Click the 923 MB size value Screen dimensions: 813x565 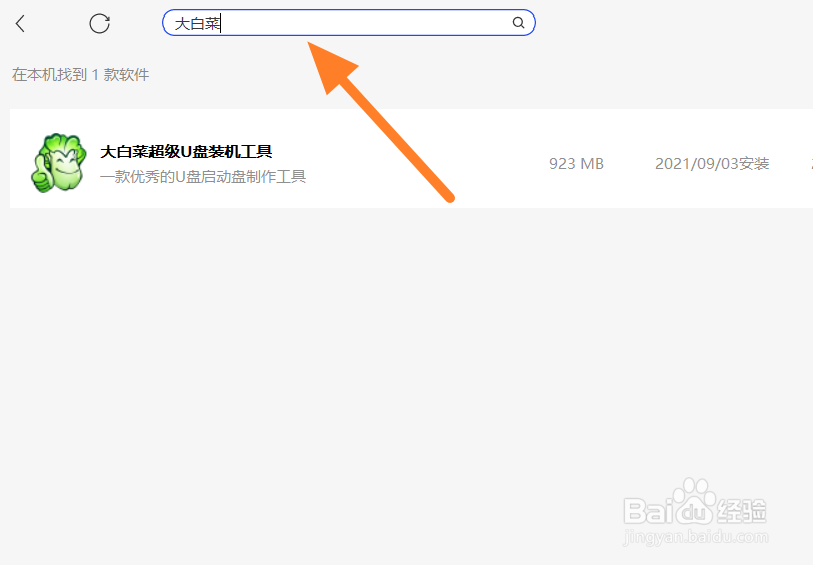[576, 164]
